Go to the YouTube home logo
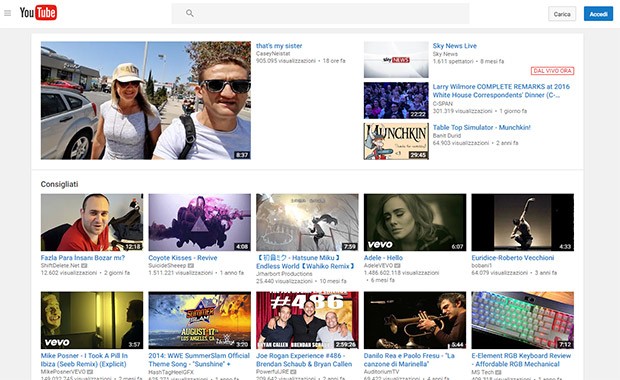Image resolution: width=620 pixels, height=380 pixels. [38, 13]
